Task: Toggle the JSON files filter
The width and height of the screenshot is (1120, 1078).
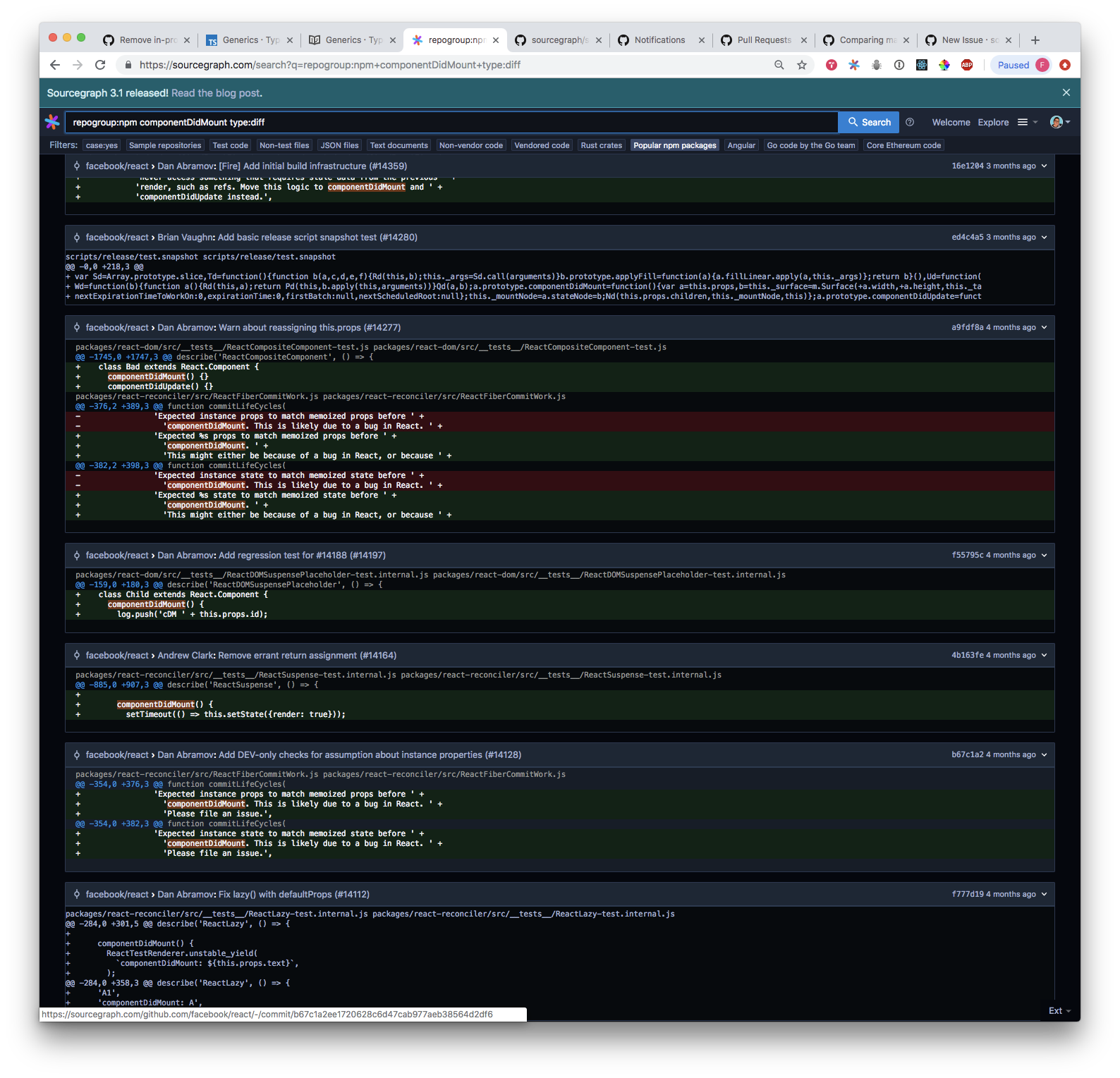Action: coord(340,145)
